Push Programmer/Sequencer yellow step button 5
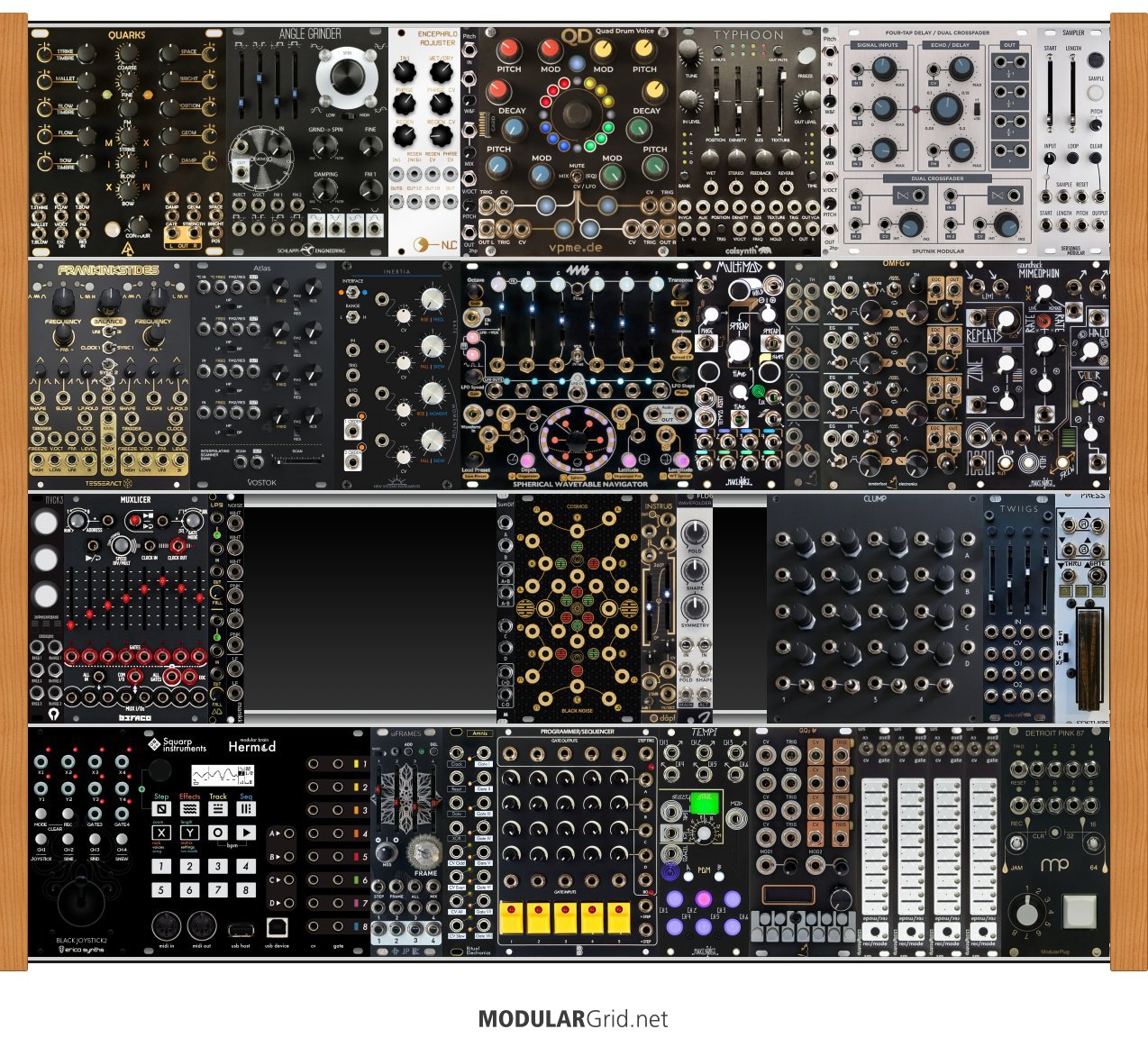The height and width of the screenshot is (1038, 1148). point(619,917)
